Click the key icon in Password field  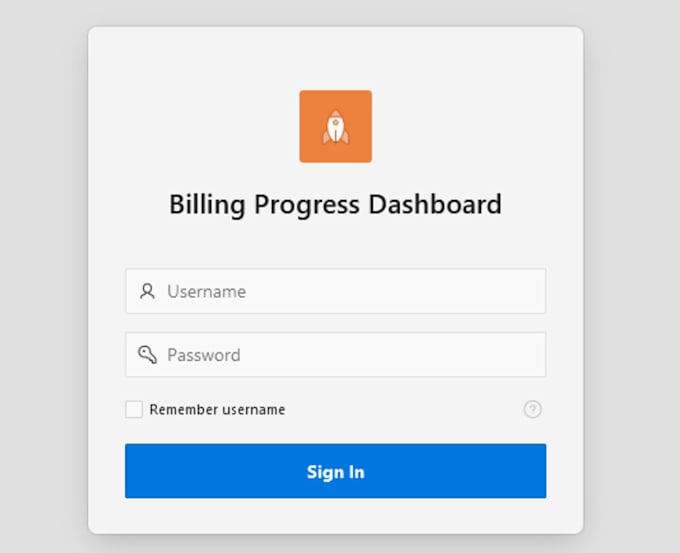click(x=147, y=354)
